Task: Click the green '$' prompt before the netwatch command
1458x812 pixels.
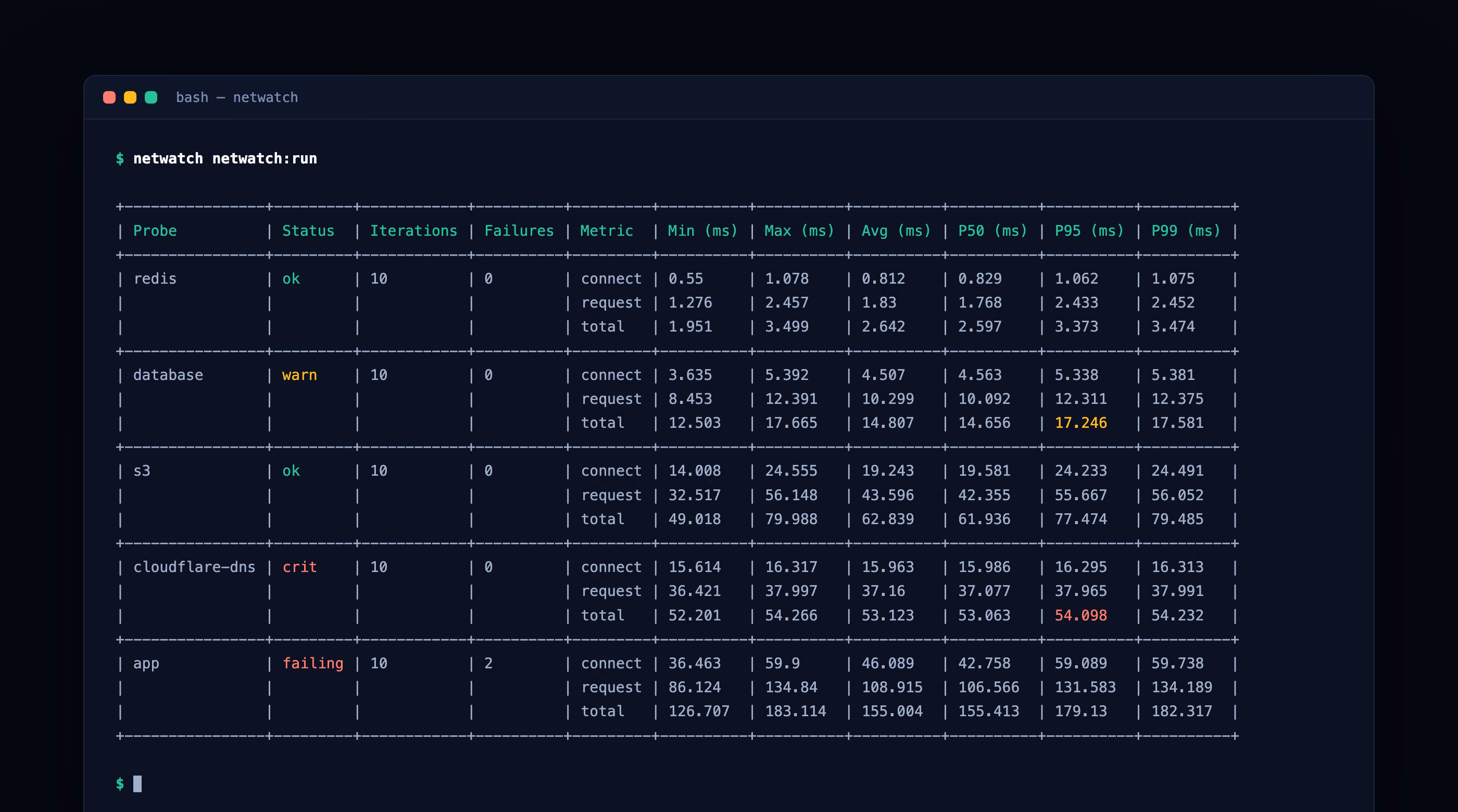Action: tap(120, 158)
